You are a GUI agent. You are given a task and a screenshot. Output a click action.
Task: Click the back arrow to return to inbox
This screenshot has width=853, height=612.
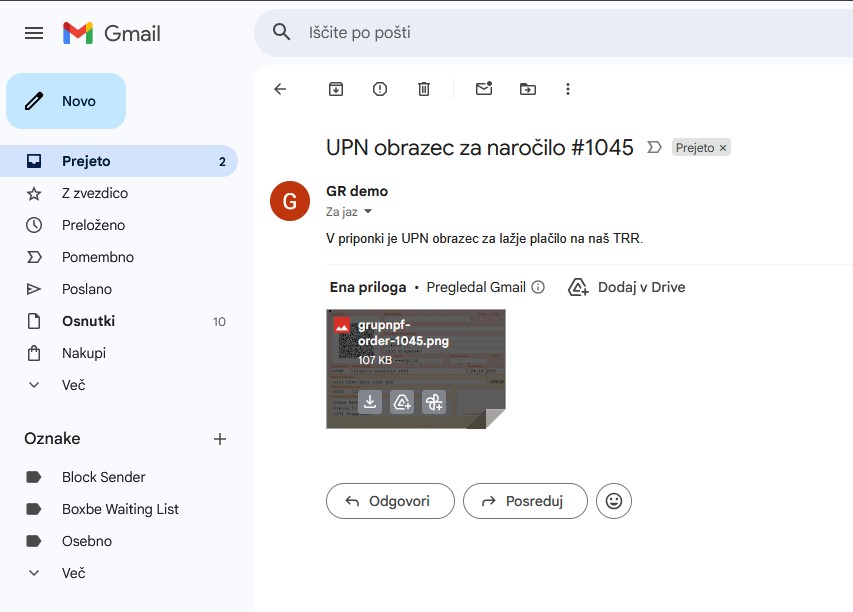(280, 89)
